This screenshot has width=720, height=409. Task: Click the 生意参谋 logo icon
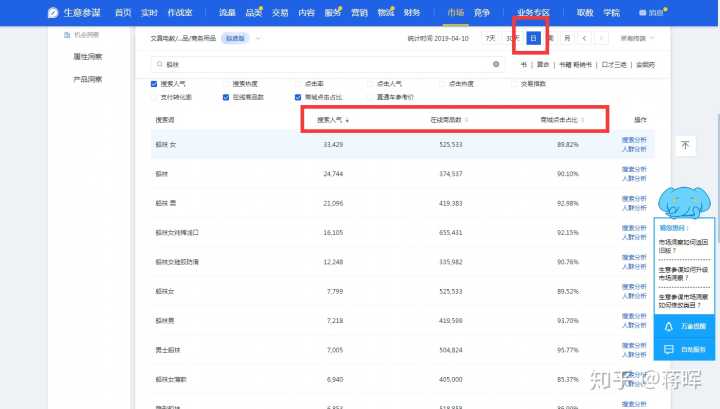(53, 13)
